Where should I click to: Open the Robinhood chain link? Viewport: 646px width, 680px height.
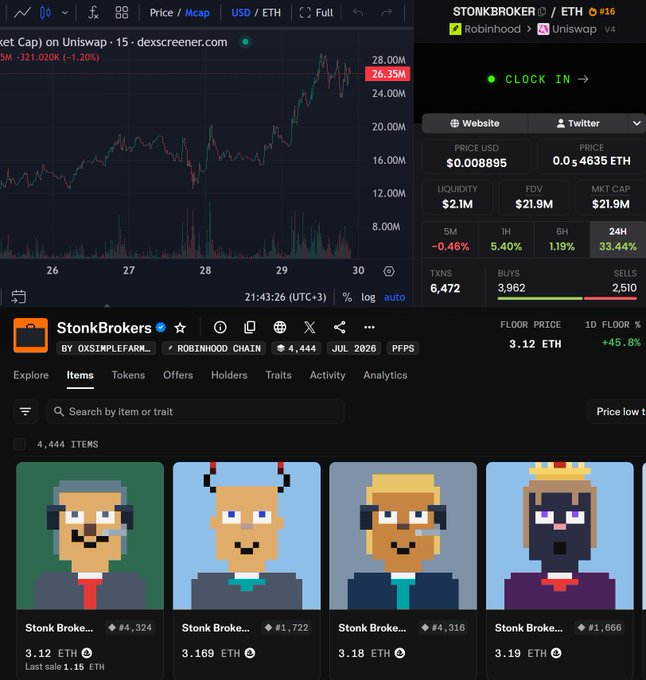click(485, 29)
